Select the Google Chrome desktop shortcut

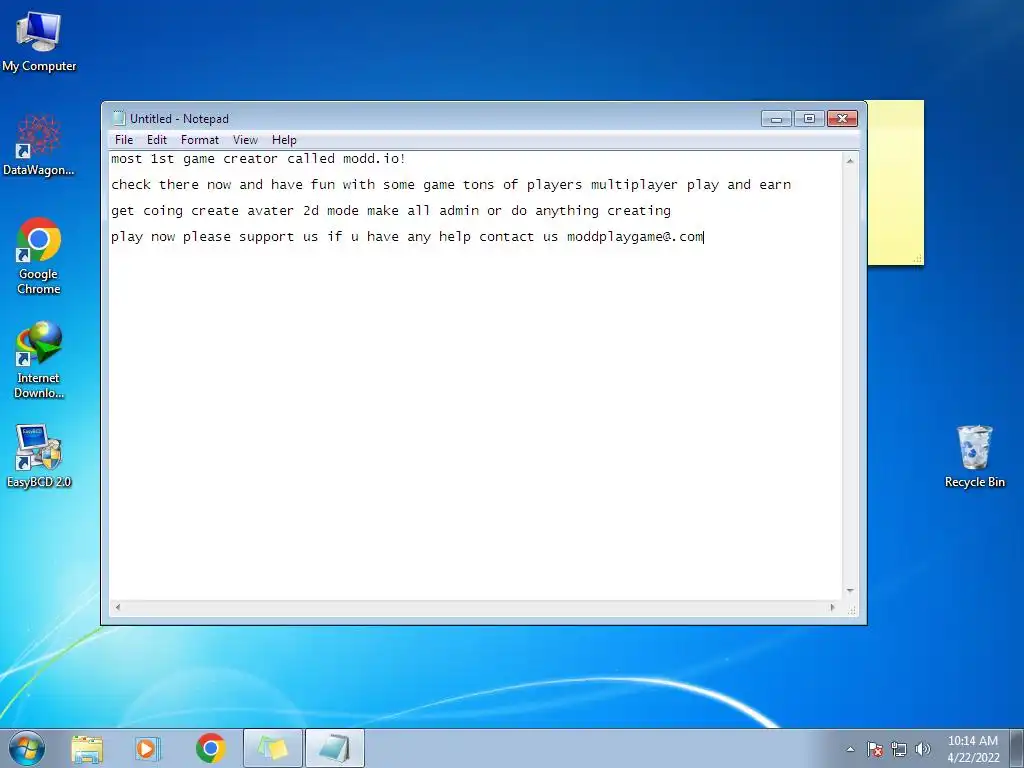[39, 255]
